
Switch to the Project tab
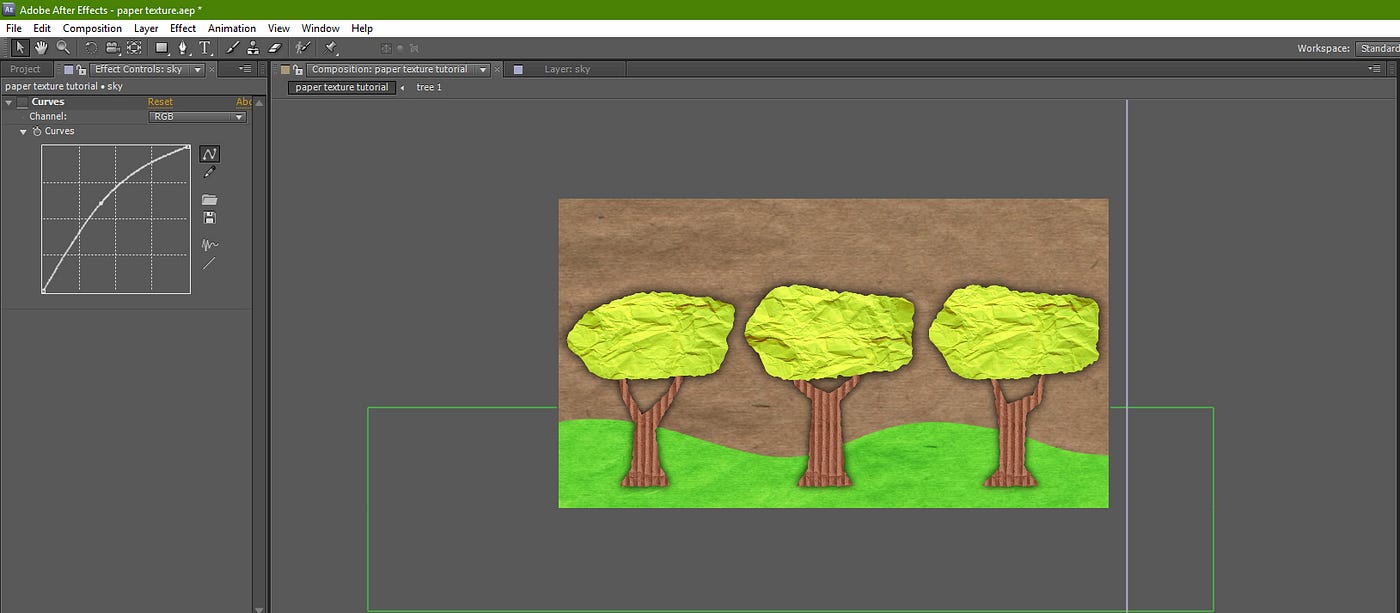tap(25, 69)
